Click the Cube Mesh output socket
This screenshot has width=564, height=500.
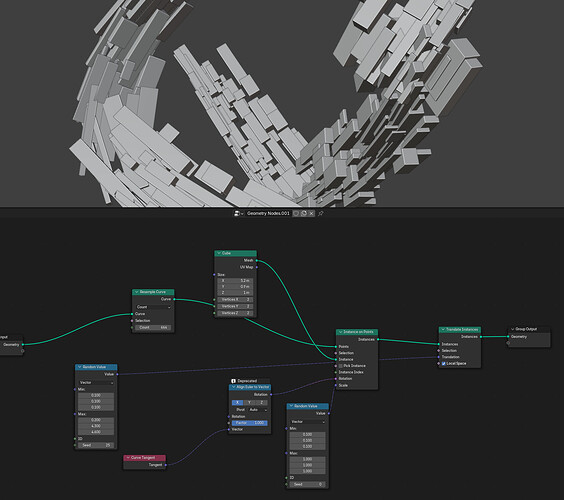coord(256,260)
